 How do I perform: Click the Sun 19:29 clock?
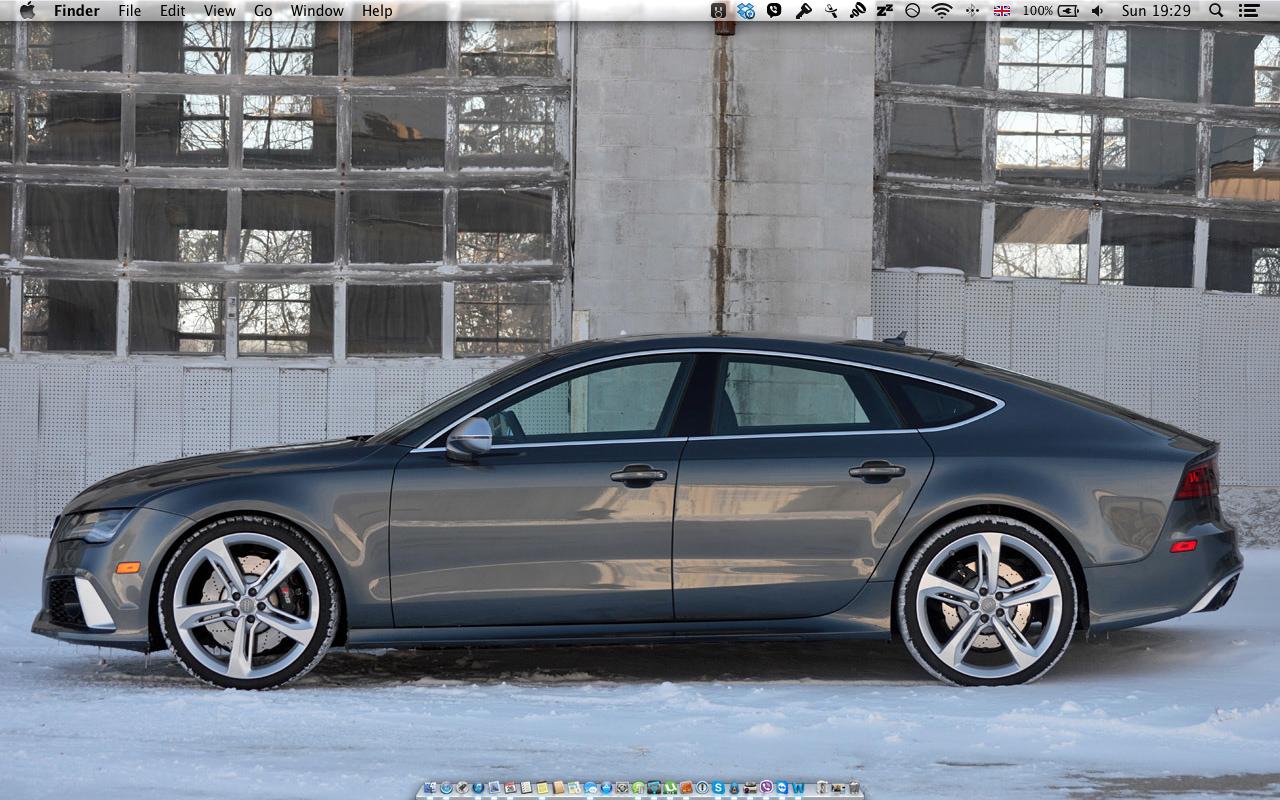(1156, 10)
